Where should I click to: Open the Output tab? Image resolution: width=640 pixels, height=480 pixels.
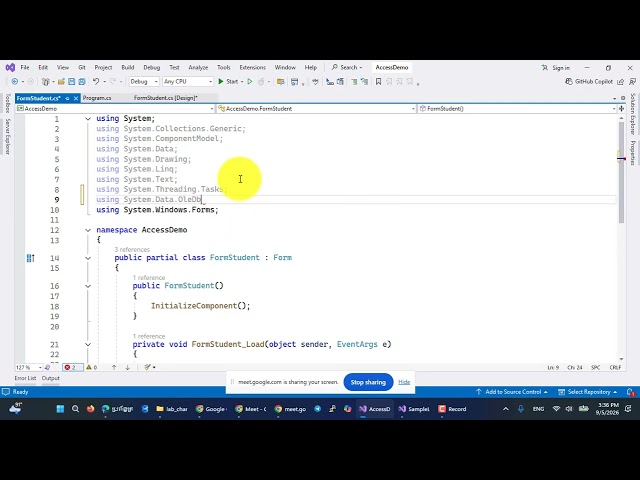[x=51, y=378]
